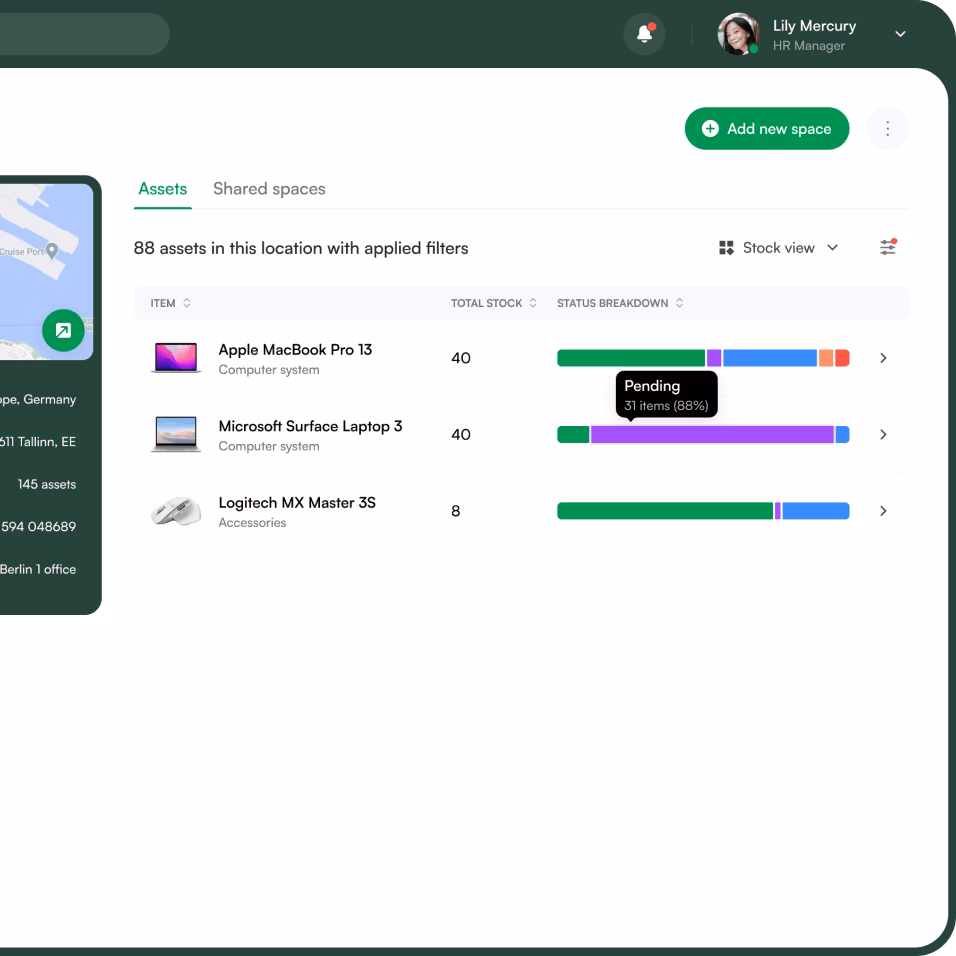Click the Apple MacBook Pro 13 thumbnail icon
956x956 pixels.
click(175, 357)
